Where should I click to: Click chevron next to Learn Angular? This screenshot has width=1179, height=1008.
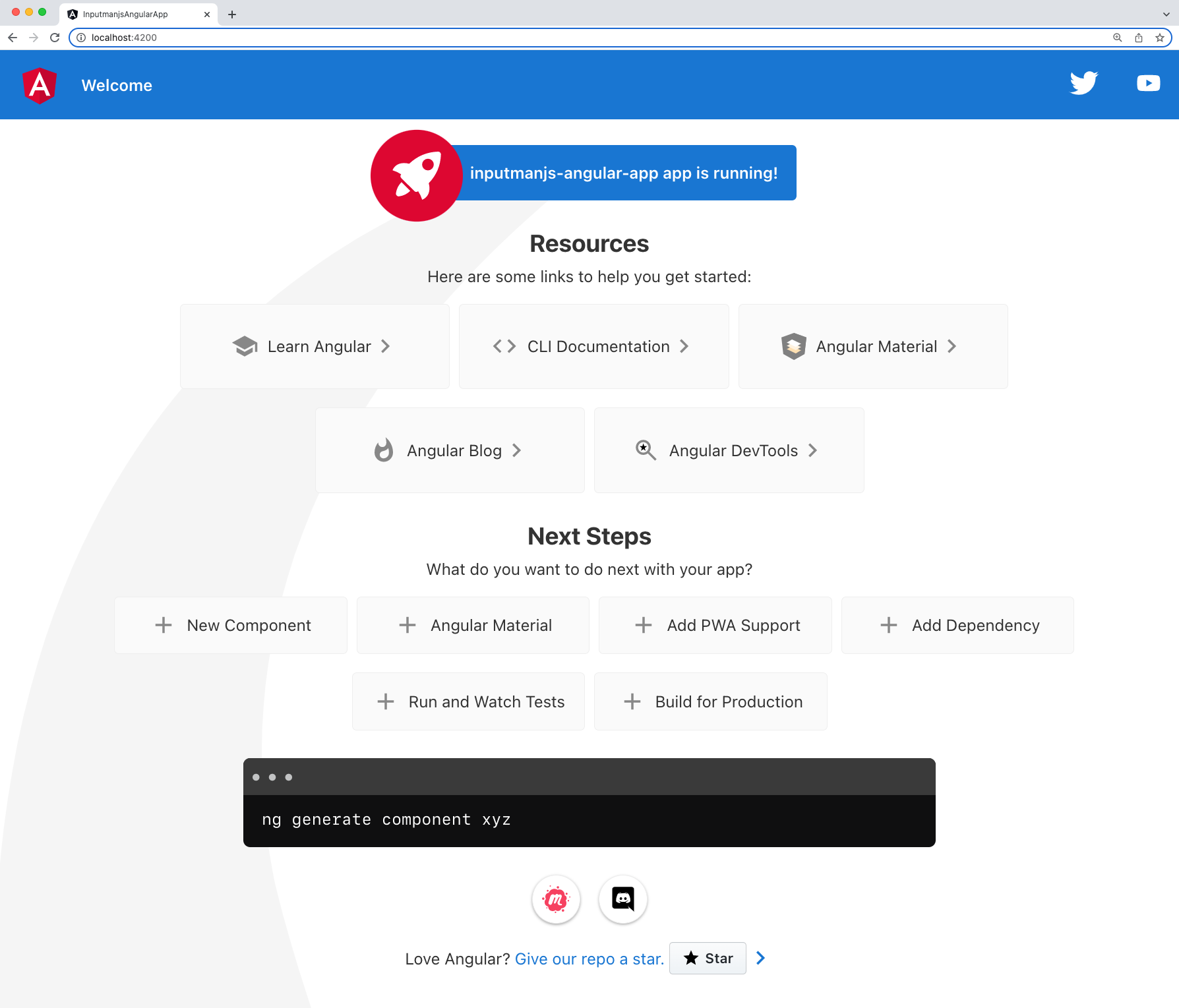pos(386,346)
